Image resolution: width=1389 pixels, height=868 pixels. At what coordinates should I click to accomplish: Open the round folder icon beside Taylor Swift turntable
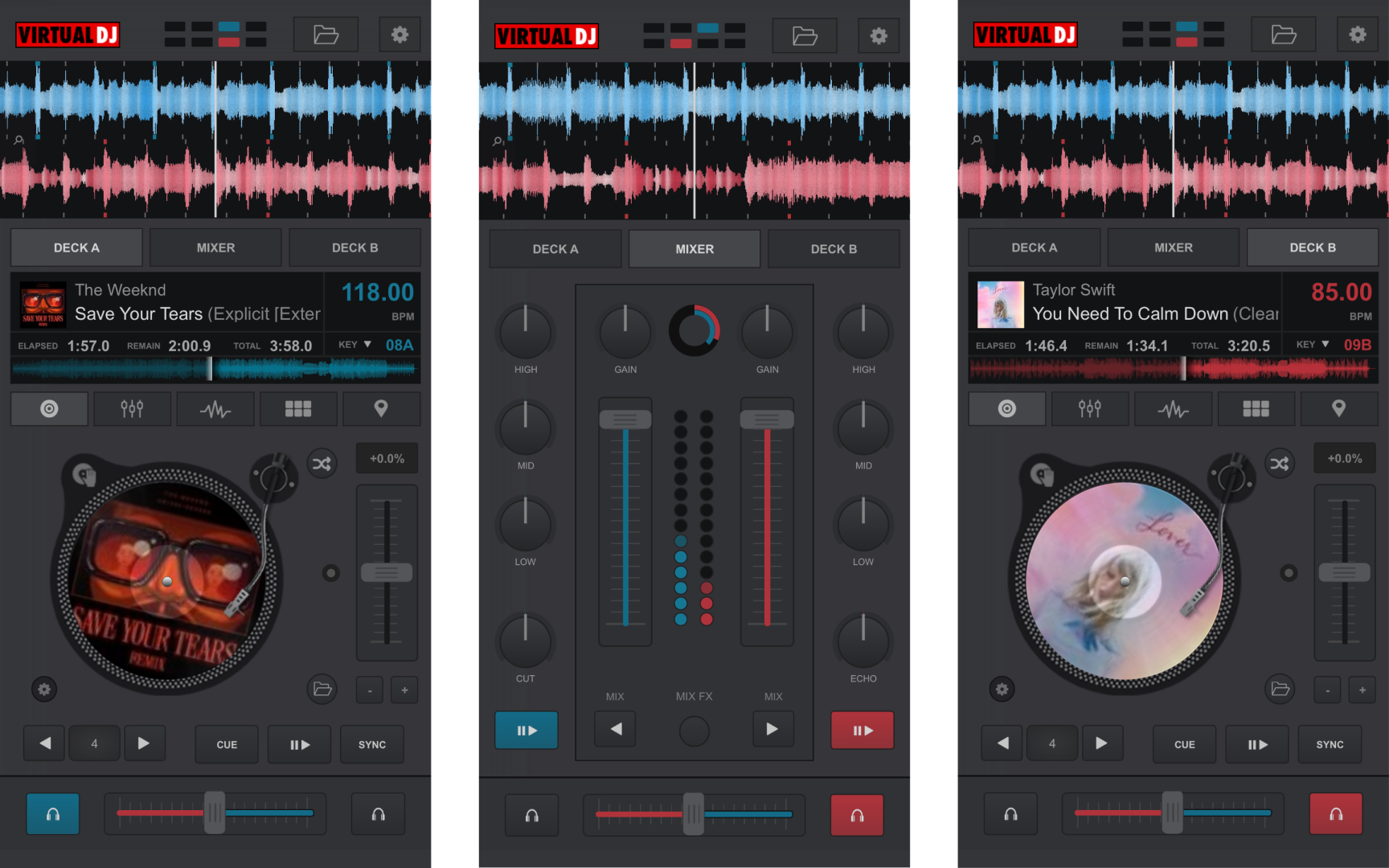tap(1280, 689)
